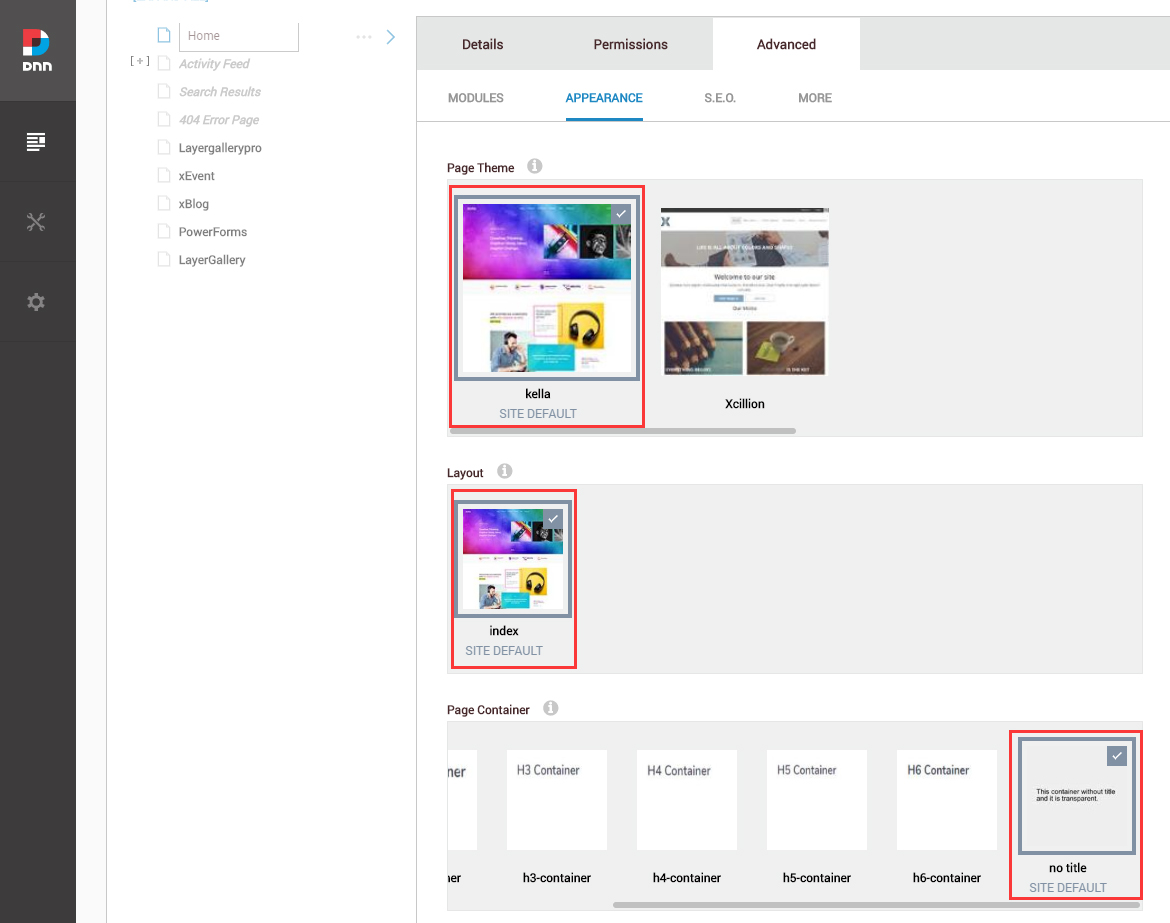Click the Search Results page icon
The height and width of the screenshot is (923, 1170).
click(164, 91)
